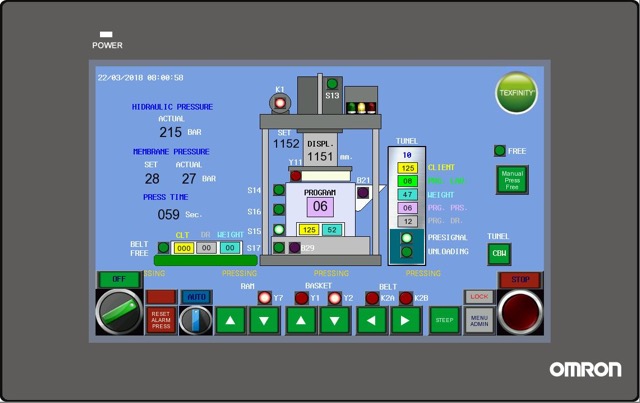
Task: Open the MENU ADMIN screen
Action: [x=479, y=321]
